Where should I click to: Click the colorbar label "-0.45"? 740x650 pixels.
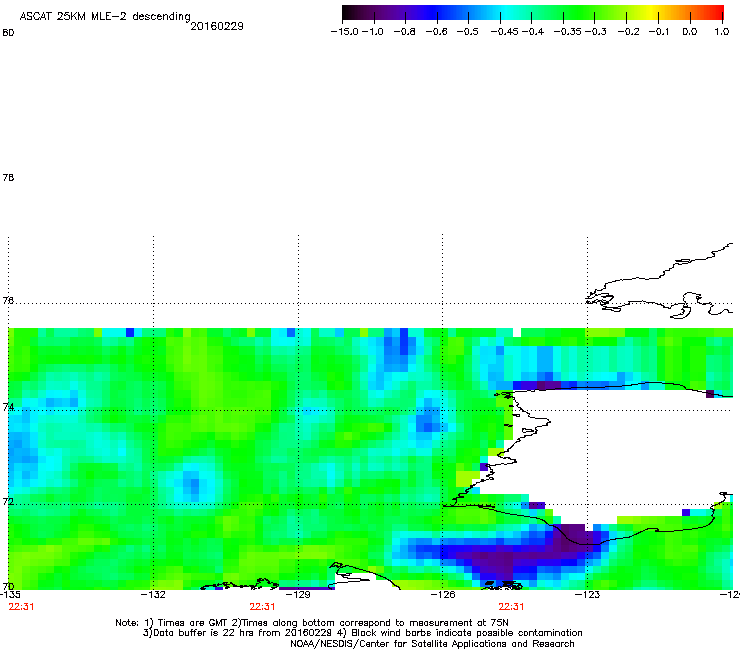(x=504, y=32)
